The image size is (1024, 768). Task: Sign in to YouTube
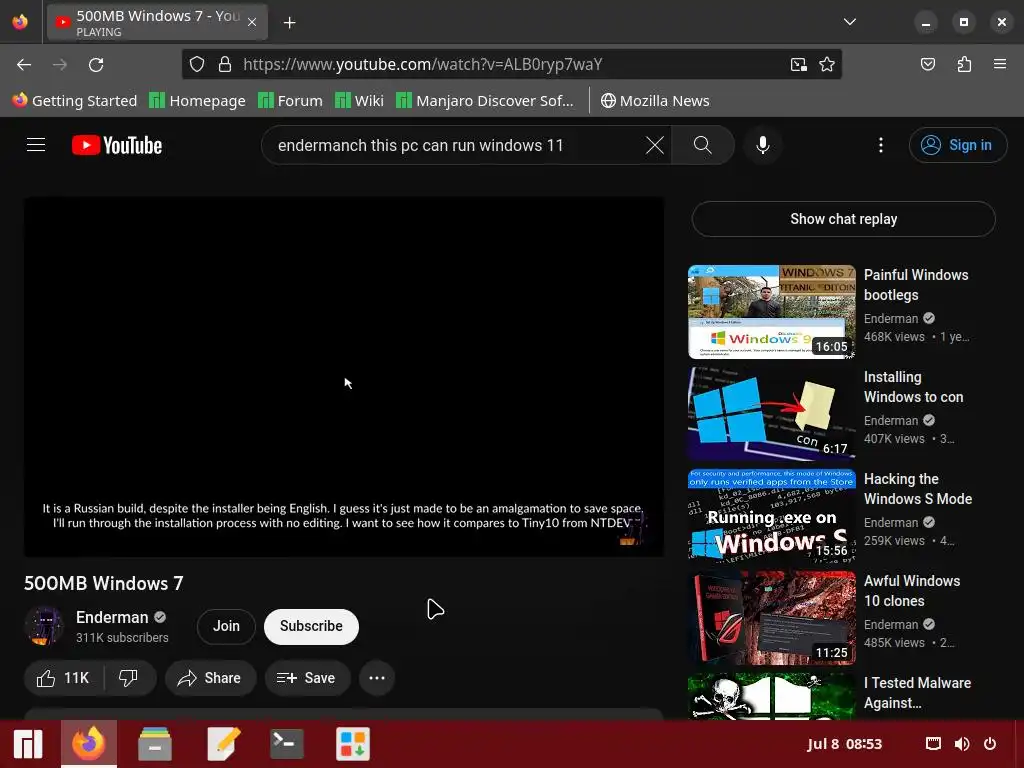coord(957,145)
